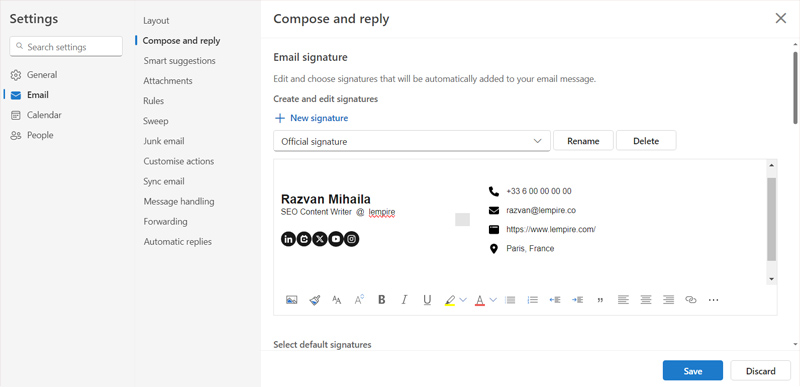Open Automatic replies settings
The image size is (800, 387).
tap(178, 242)
